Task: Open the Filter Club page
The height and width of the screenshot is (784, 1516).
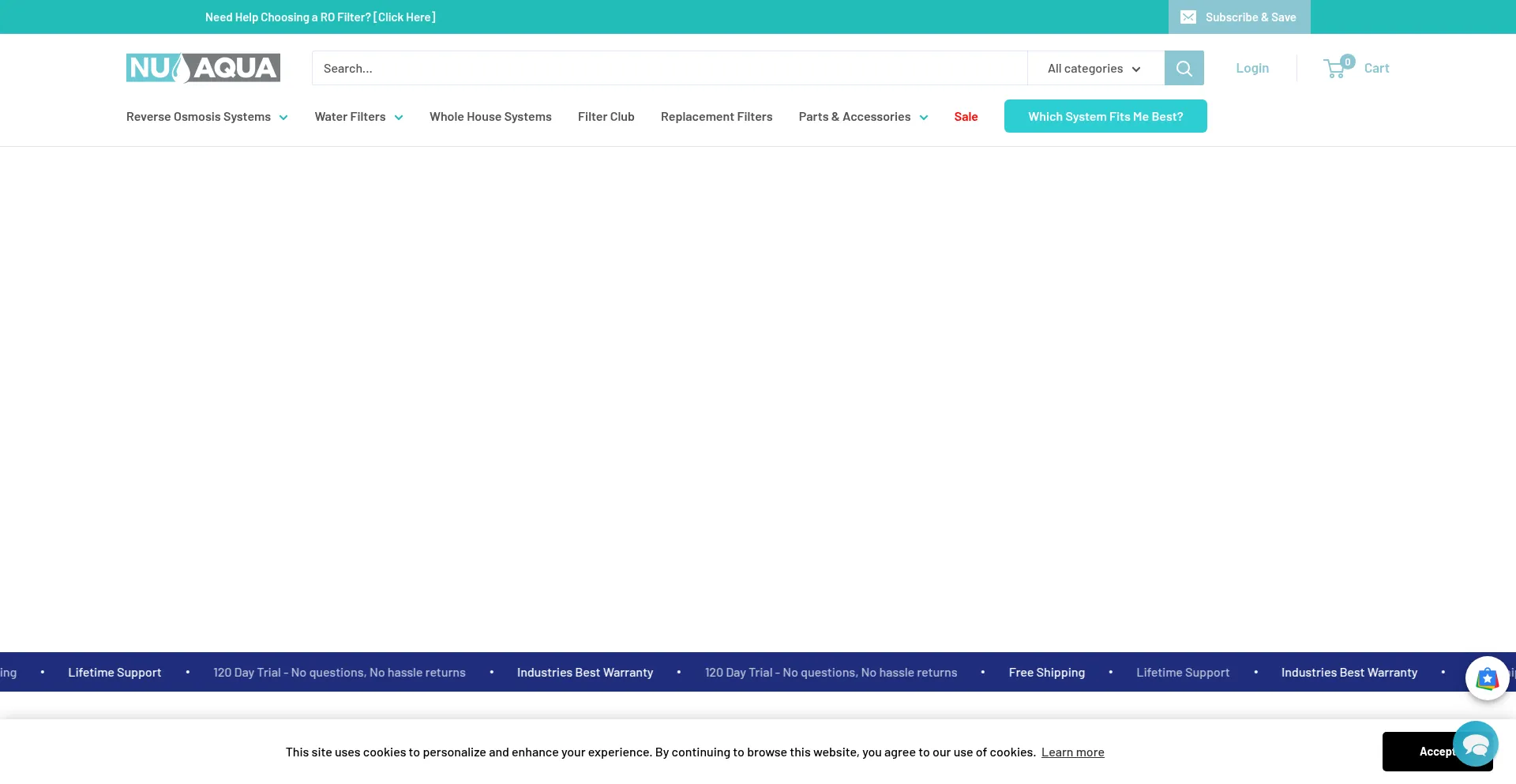Action: (x=606, y=117)
